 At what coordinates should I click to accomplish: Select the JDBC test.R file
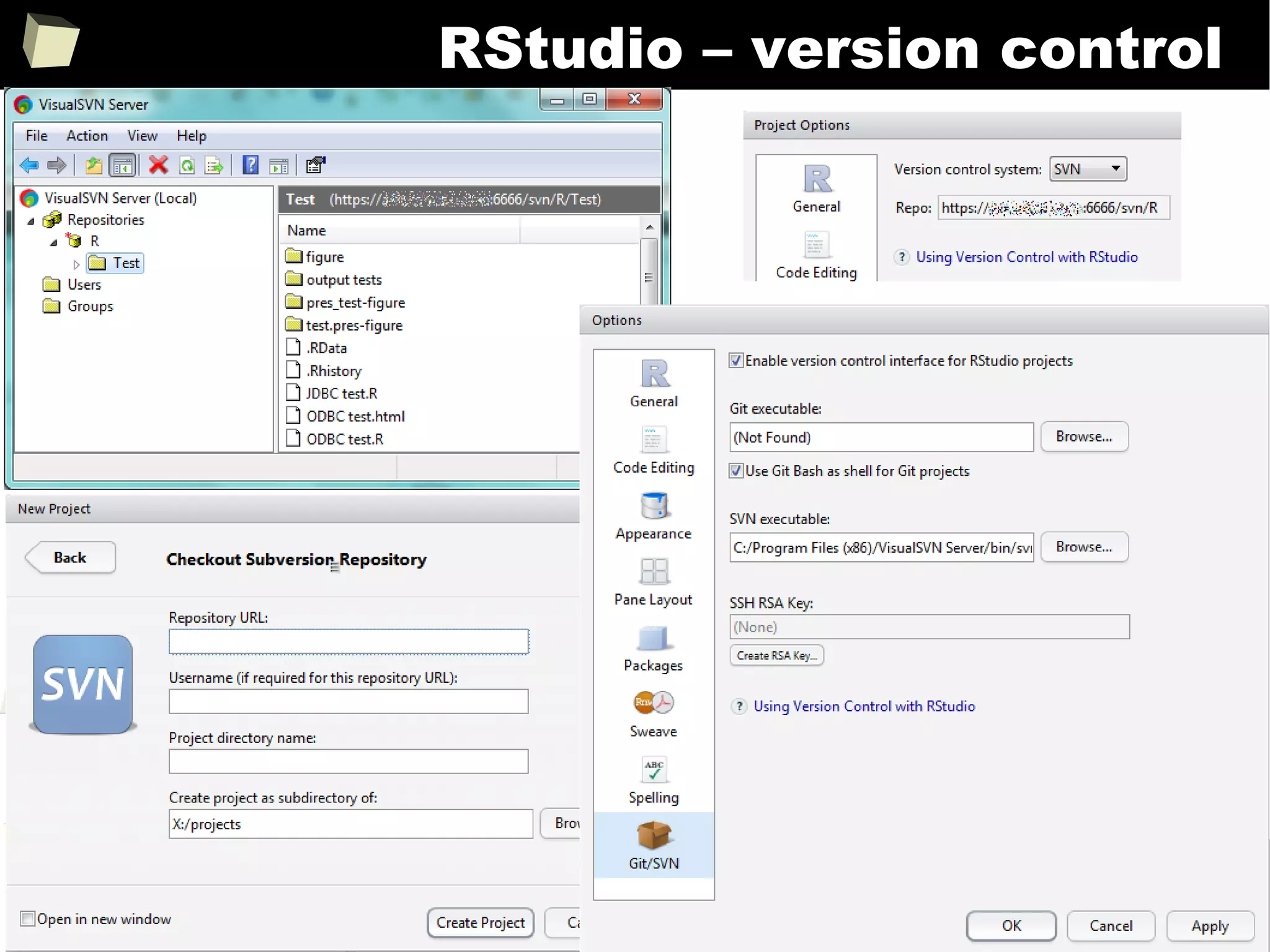coord(332,393)
